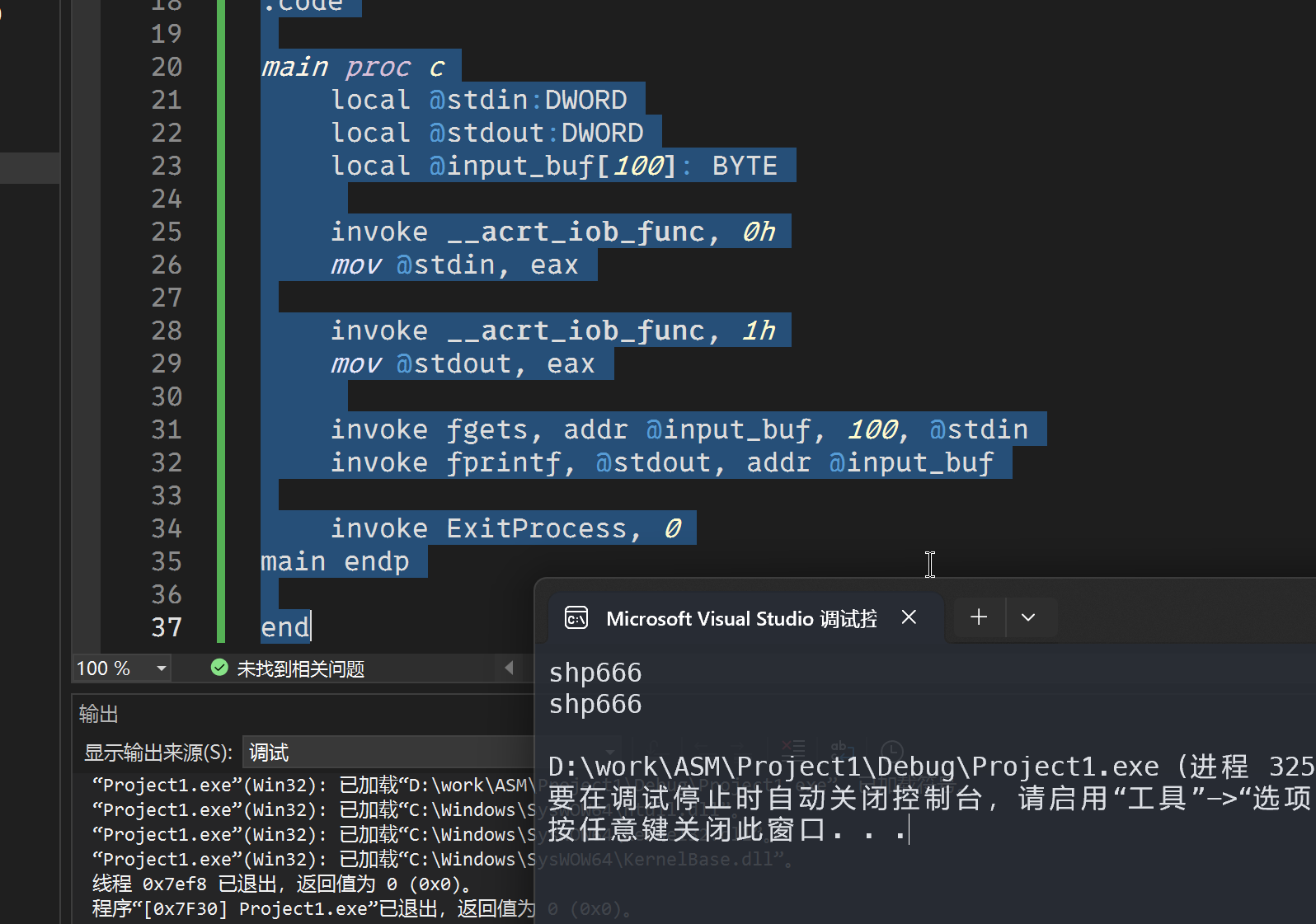Click the first shp666 line in the console
Image resolution: width=1316 pixels, height=924 pixels.
click(x=595, y=673)
